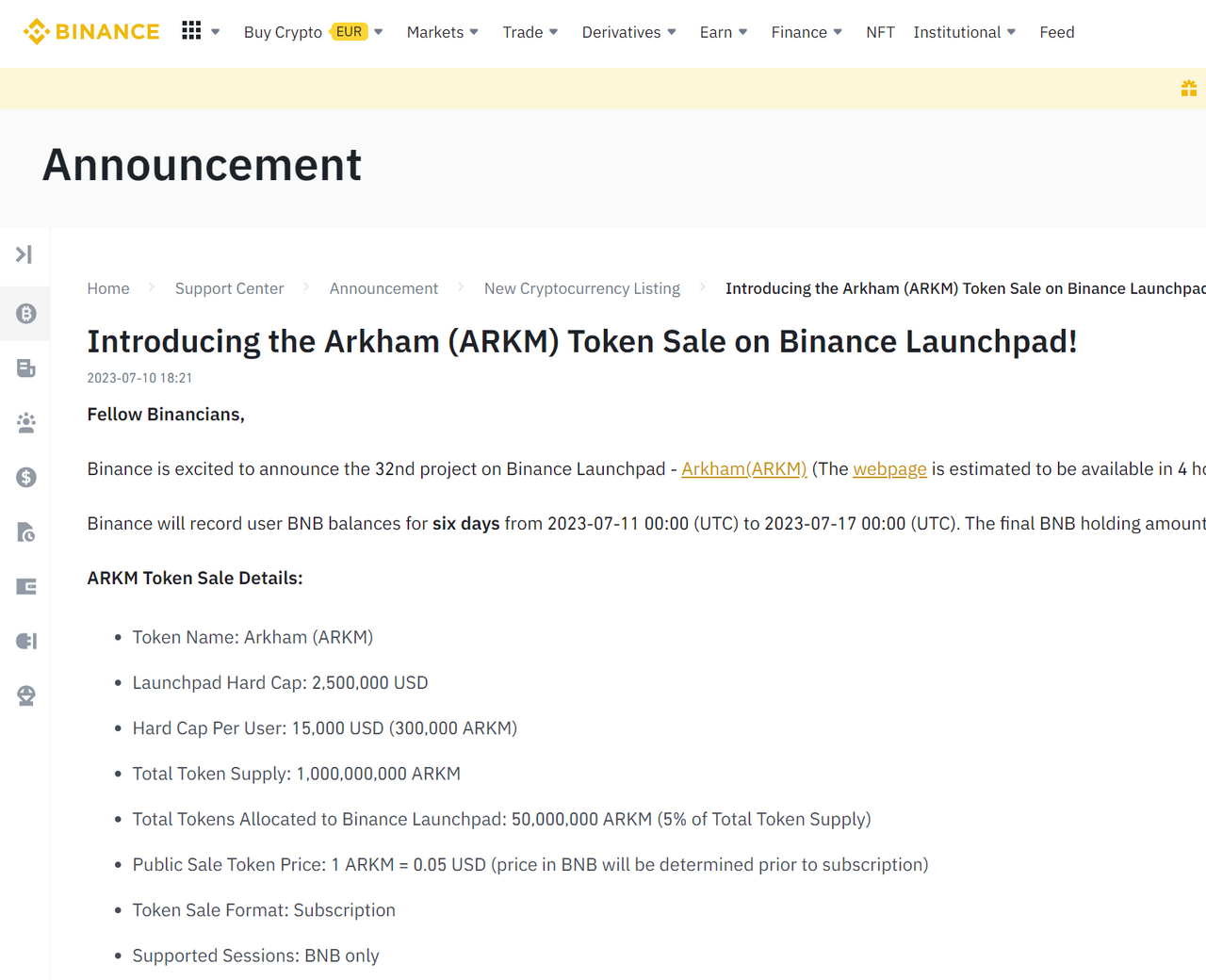This screenshot has height=980, width=1206.
Task: Open the Derivatives dropdown menu
Action: pos(629,32)
